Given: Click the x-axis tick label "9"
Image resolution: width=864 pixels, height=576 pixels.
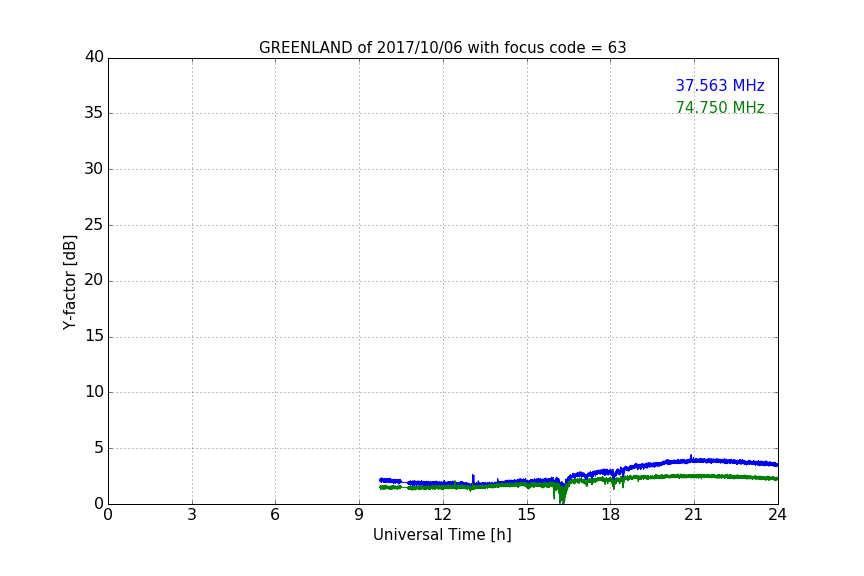Looking at the screenshot, I should pyautogui.click(x=359, y=515).
